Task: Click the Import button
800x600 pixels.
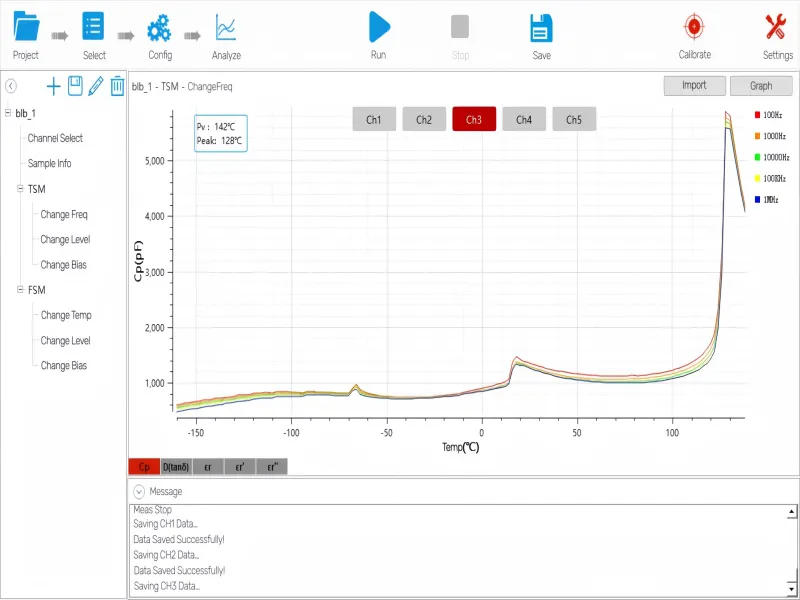Action: pyautogui.click(x=694, y=86)
